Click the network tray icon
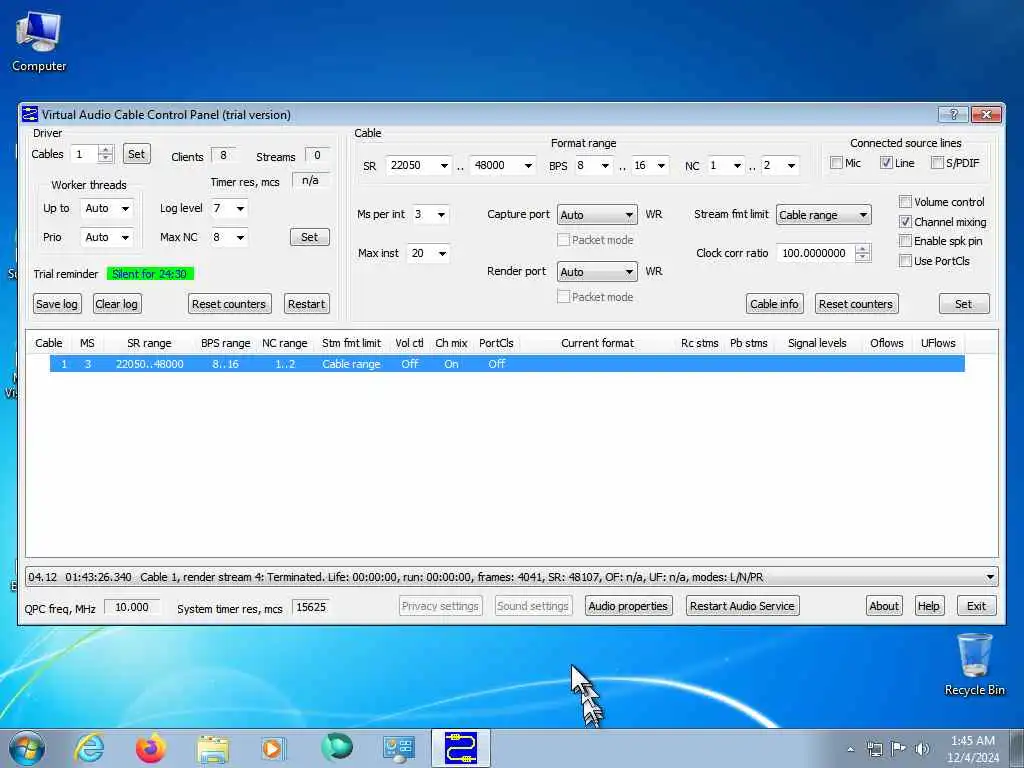 874,749
